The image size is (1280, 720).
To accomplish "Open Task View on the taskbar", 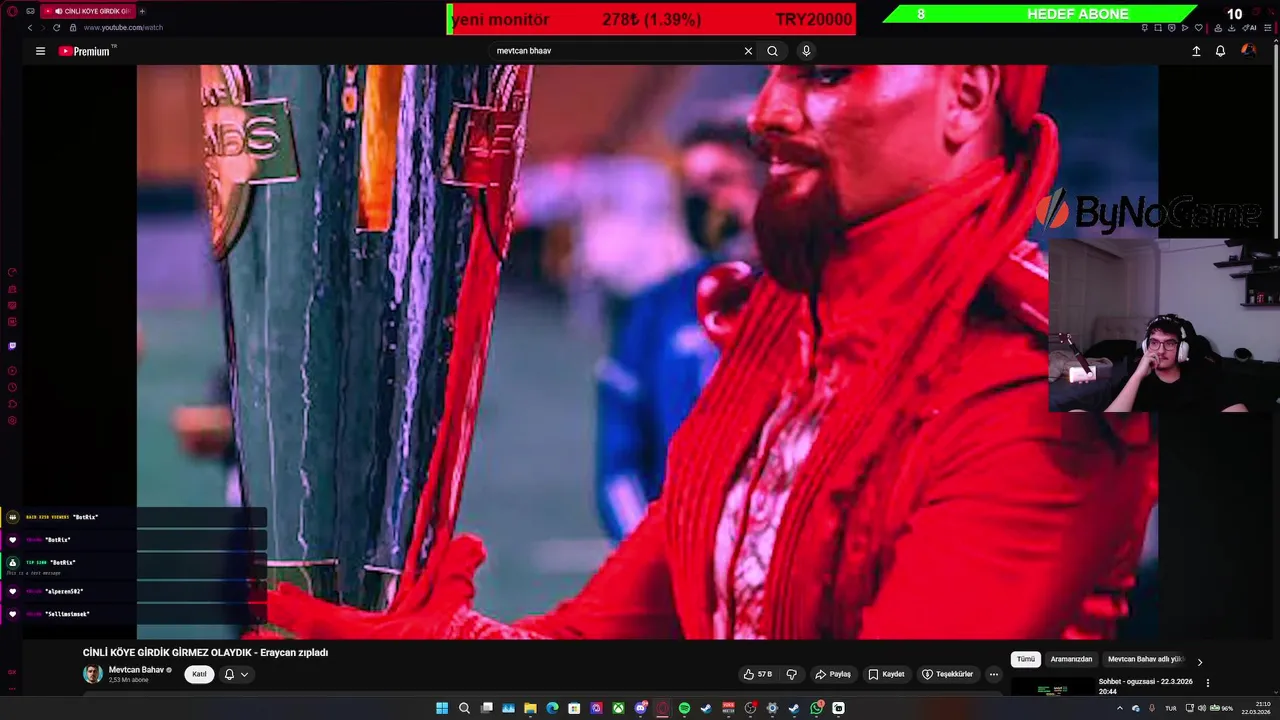I will 487,708.
